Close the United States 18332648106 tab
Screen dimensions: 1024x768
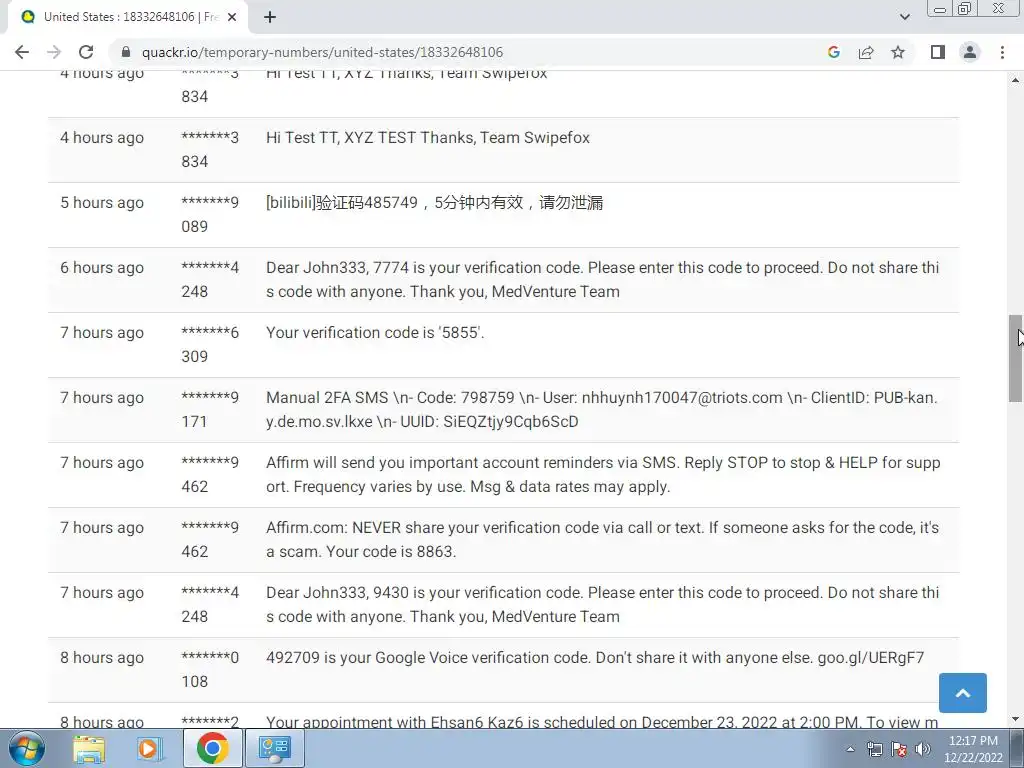(231, 18)
